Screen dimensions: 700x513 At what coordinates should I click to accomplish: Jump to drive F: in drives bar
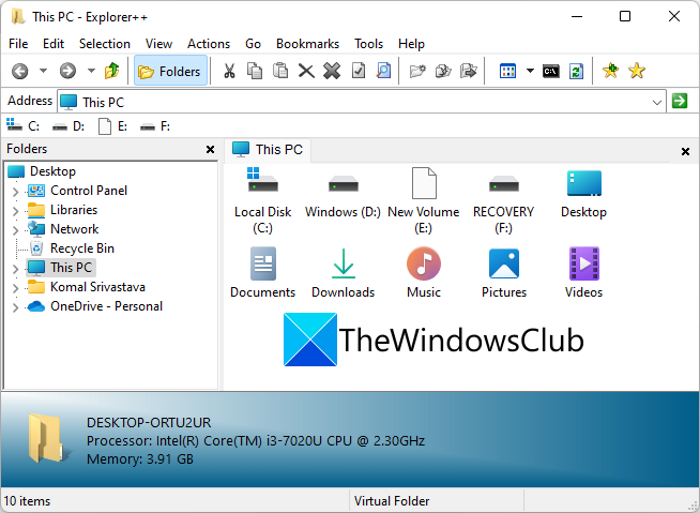click(x=155, y=126)
